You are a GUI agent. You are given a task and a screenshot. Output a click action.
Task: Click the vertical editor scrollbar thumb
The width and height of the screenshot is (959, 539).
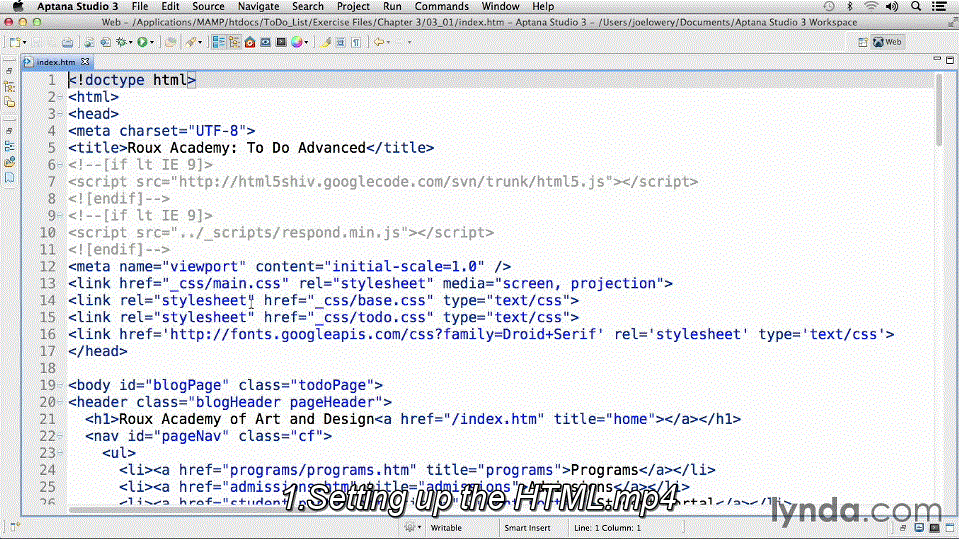pyautogui.click(x=939, y=111)
